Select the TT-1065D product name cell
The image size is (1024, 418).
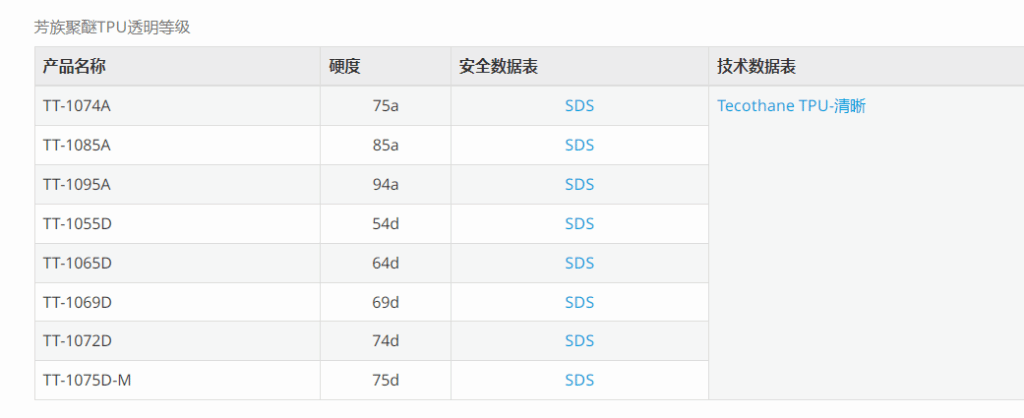[x=178, y=263]
